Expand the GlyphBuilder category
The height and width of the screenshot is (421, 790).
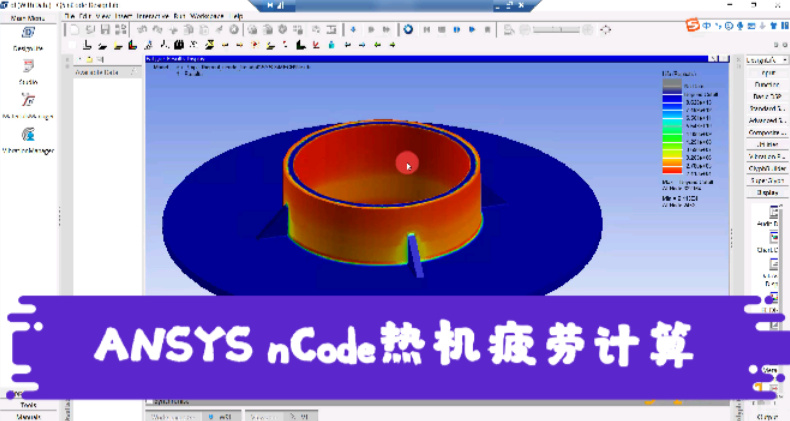pos(767,169)
